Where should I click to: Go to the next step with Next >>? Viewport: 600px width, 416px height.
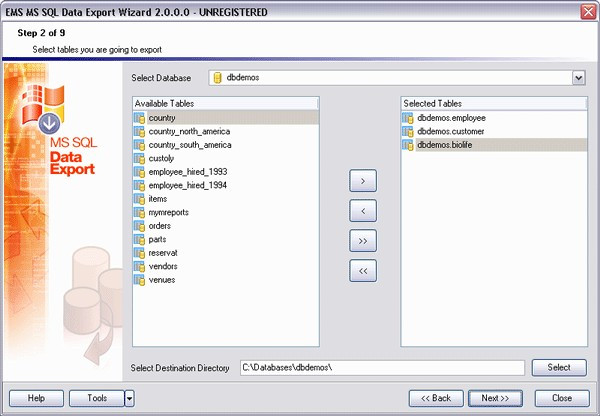pyautogui.click(x=495, y=398)
